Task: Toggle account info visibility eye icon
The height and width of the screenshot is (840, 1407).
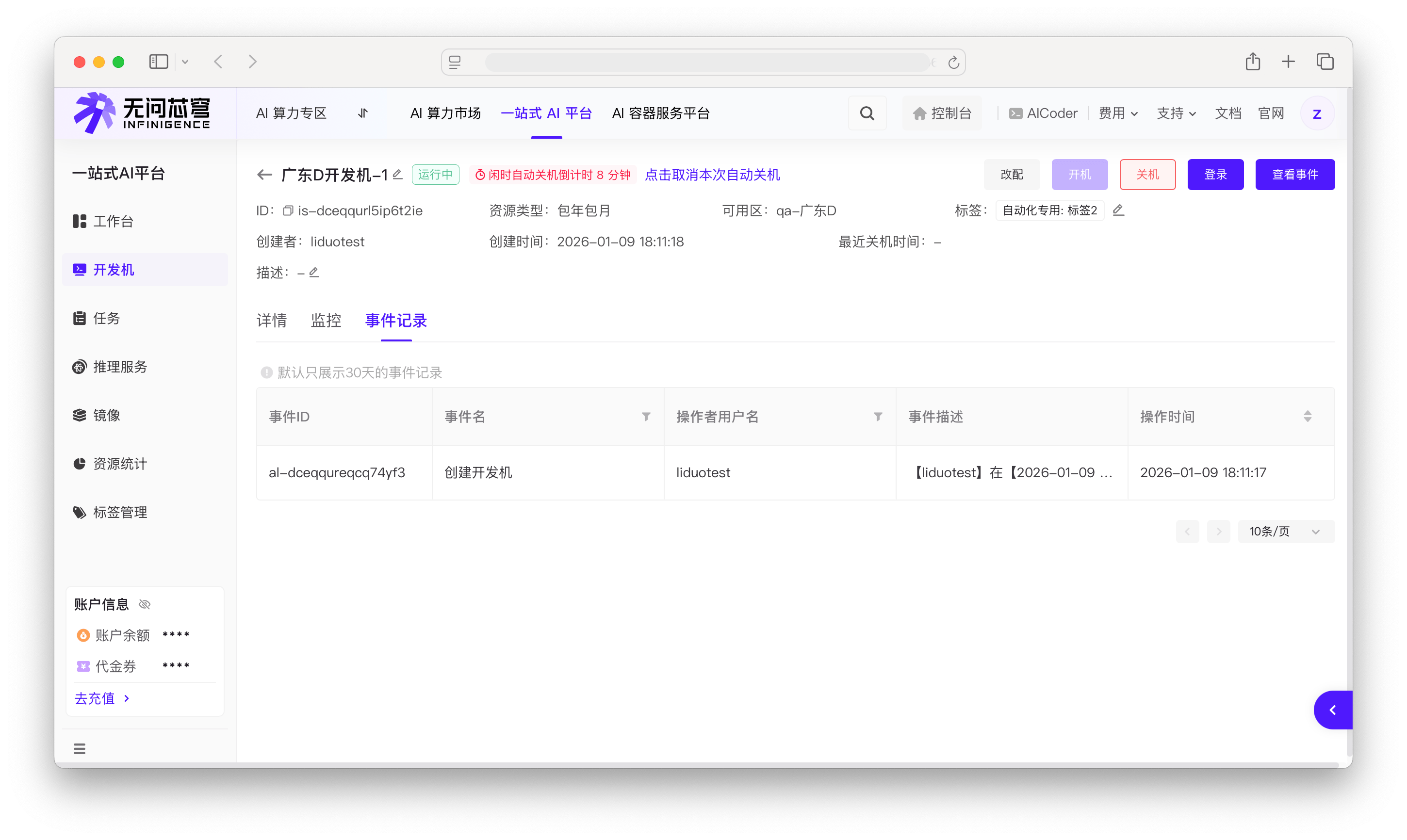Action: [145, 604]
